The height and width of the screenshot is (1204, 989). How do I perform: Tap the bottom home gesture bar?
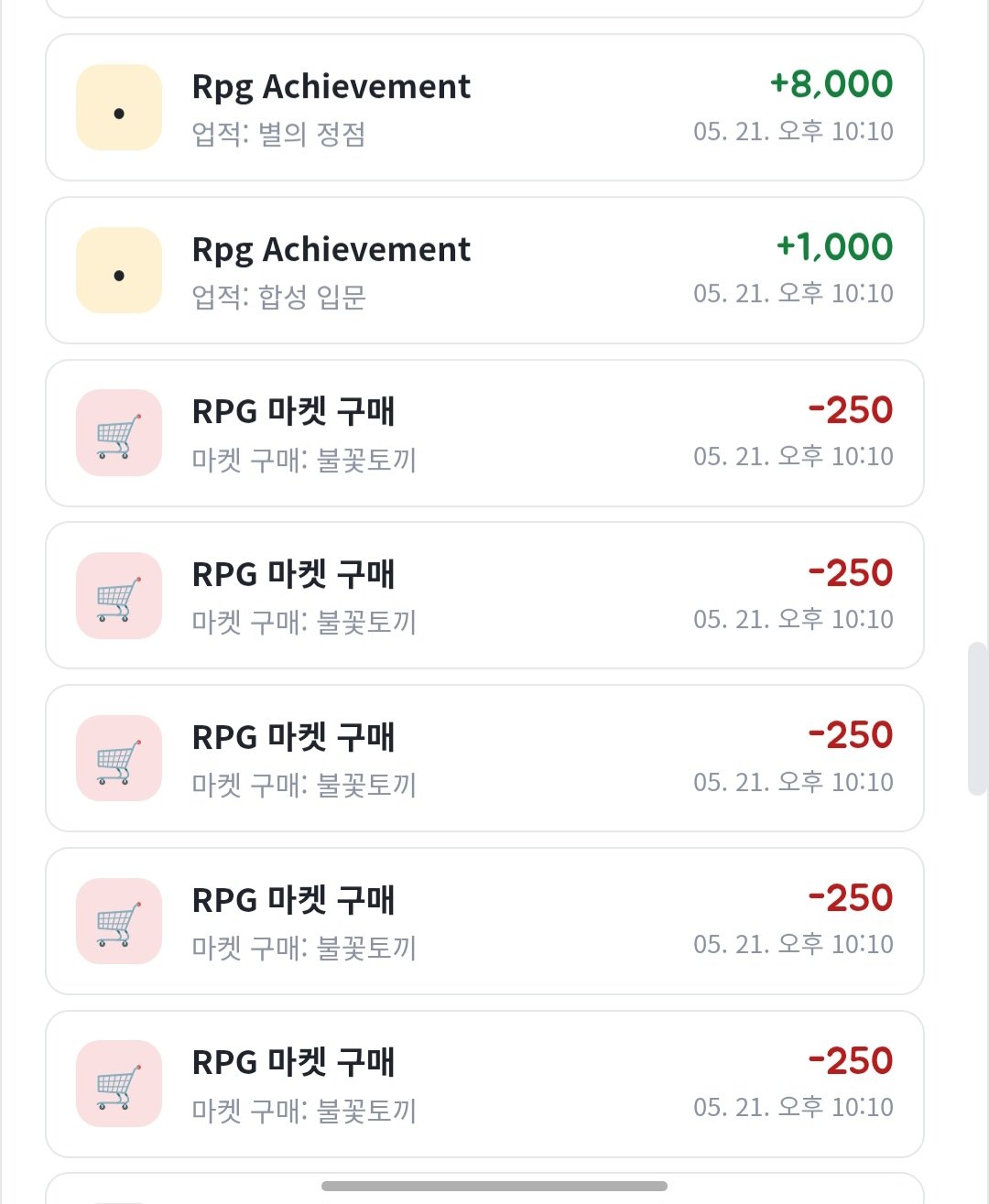(x=494, y=1187)
